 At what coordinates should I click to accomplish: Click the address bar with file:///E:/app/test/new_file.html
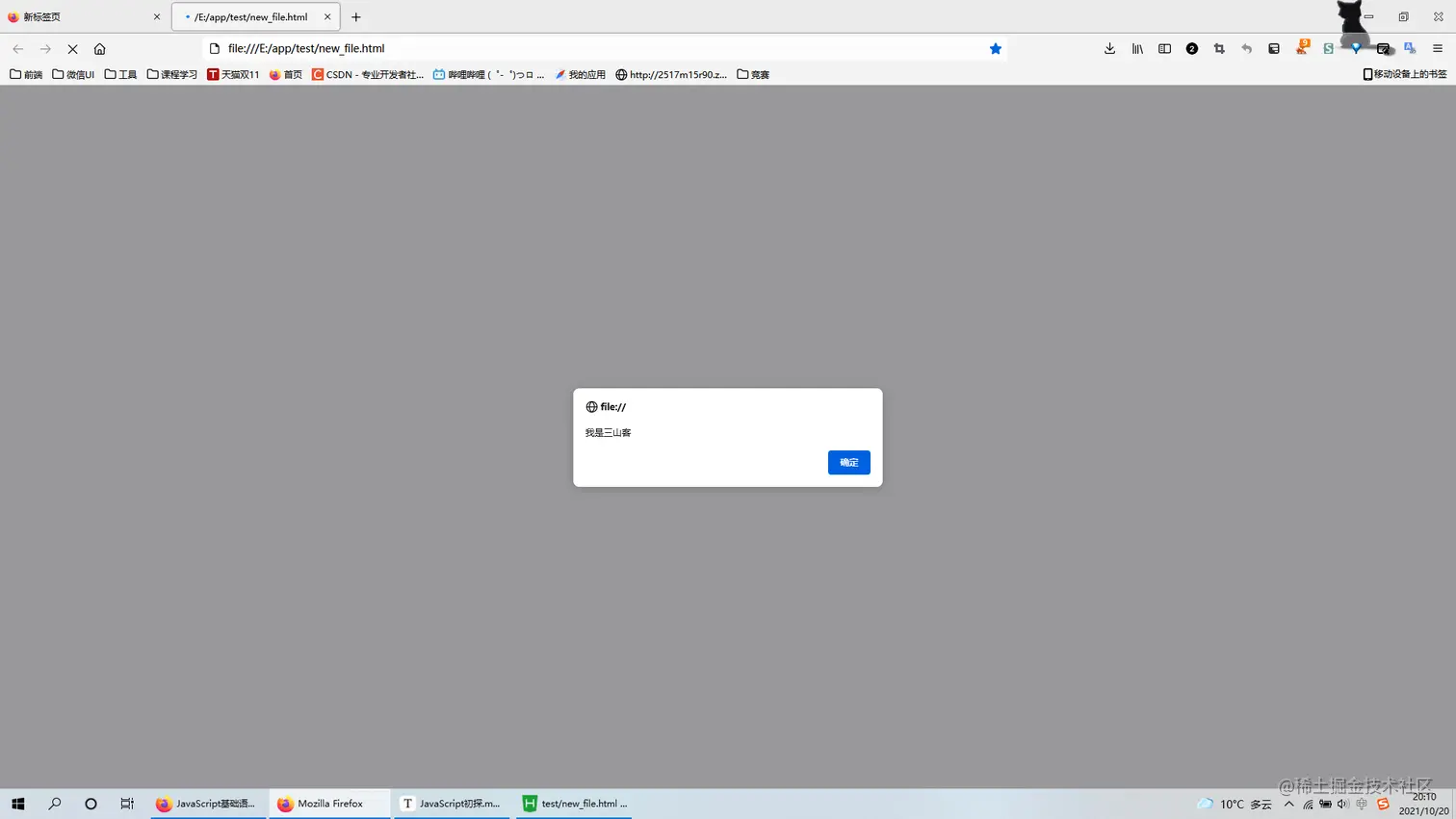coord(605,48)
